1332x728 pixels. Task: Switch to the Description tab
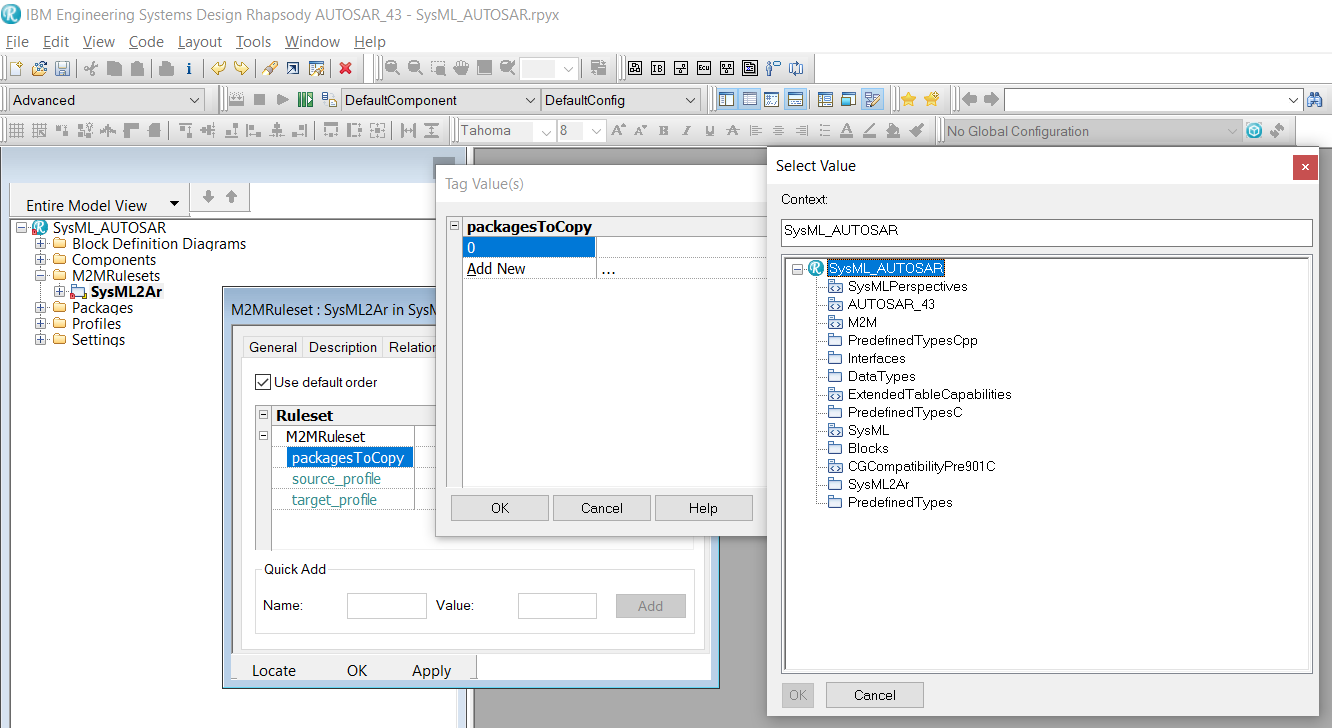click(x=343, y=347)
